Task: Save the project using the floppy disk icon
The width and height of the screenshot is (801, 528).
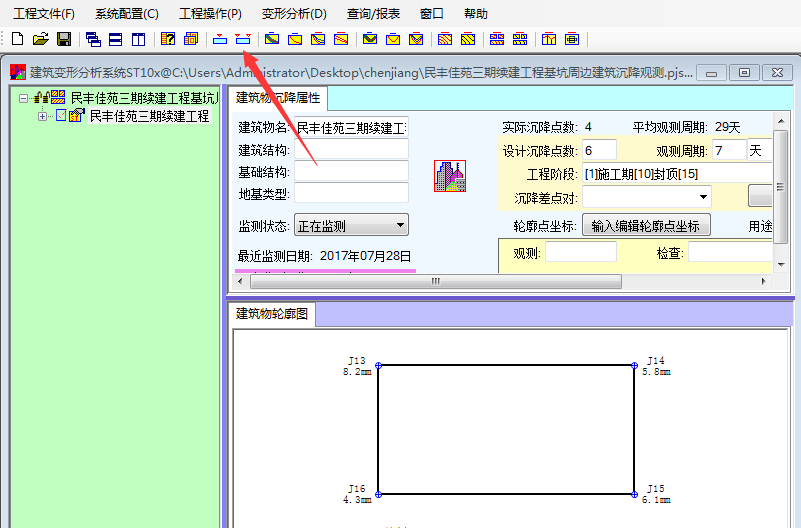Action: coord(63,39)
